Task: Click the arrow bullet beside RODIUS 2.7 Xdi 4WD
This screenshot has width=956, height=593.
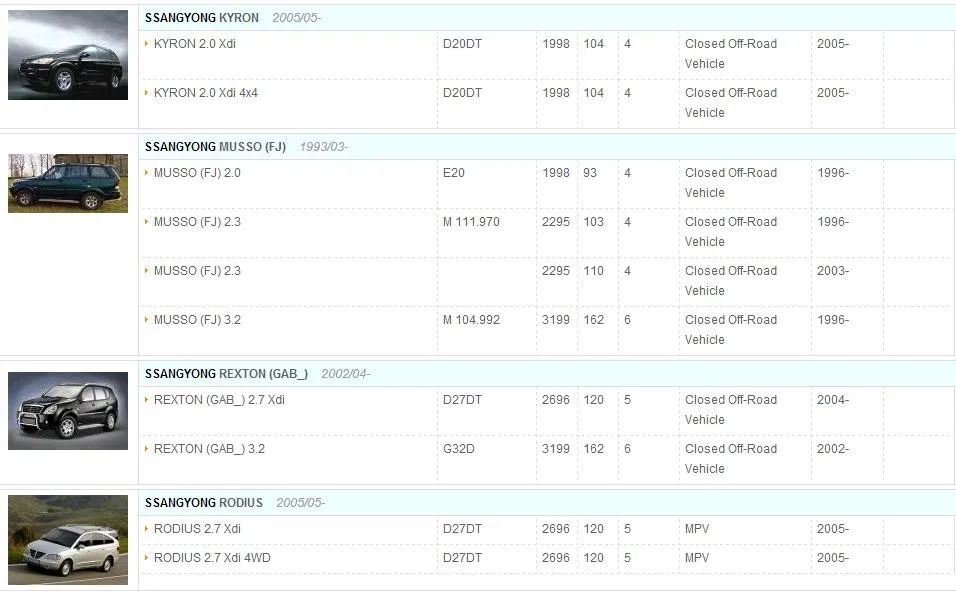Action: (x=146, y=558)
